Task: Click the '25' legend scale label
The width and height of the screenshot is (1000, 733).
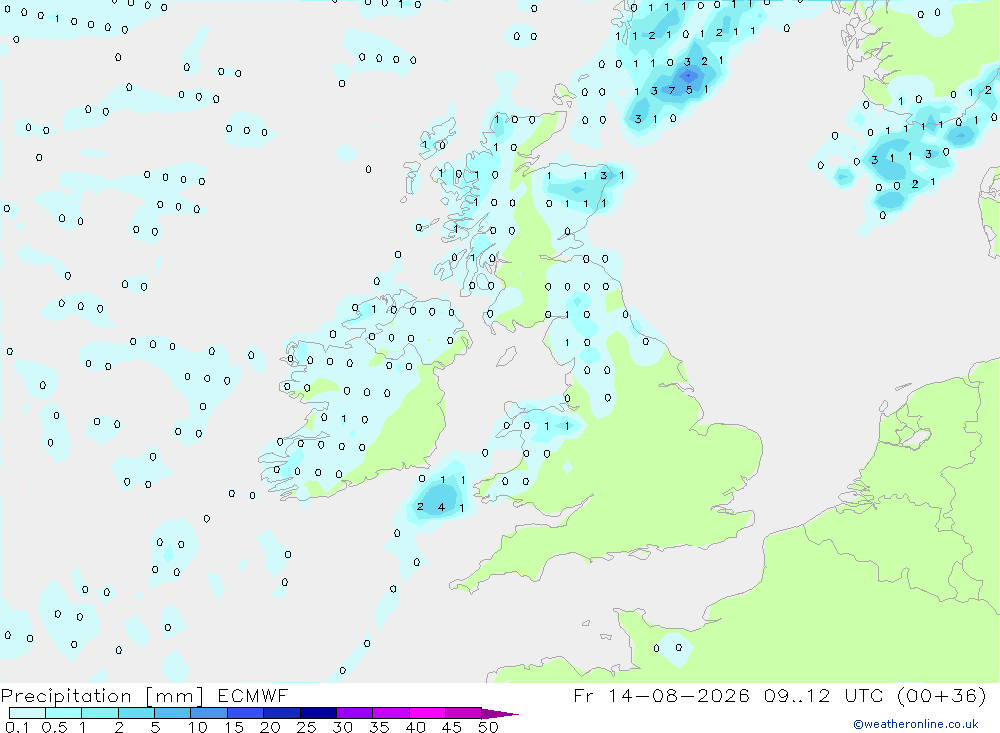Action: coord(306,727)
